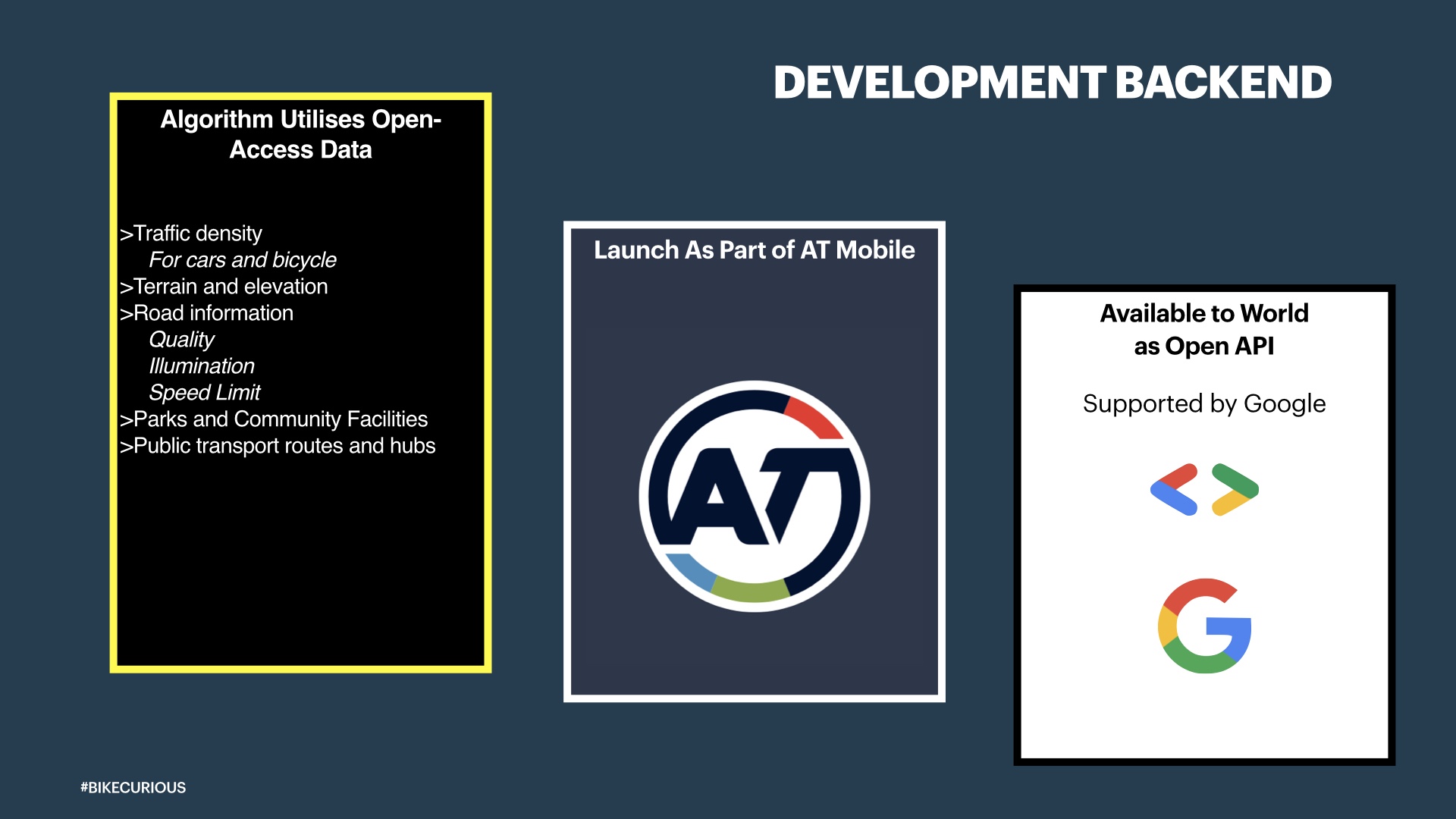Select 'Parks and Community Facilities' bullet
The image size is (1456, 819).
click(280, 419)
